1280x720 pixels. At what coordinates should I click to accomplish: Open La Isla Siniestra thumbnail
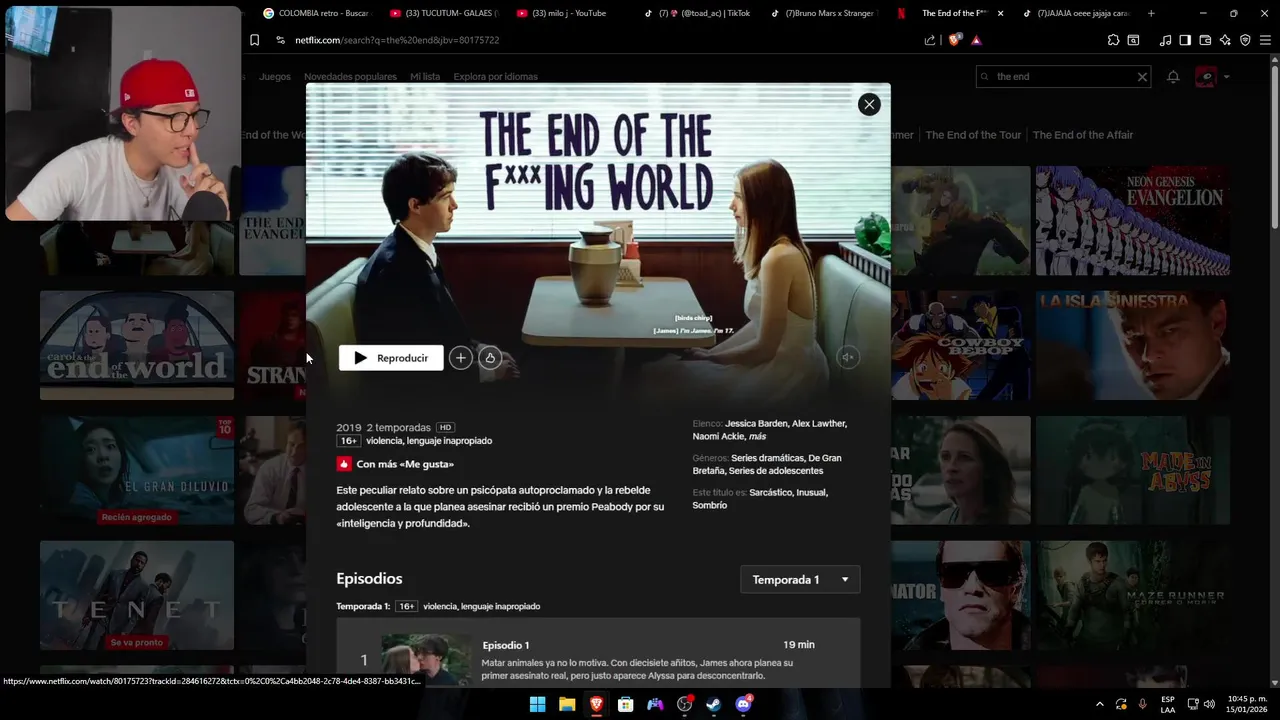point(1133,346)
